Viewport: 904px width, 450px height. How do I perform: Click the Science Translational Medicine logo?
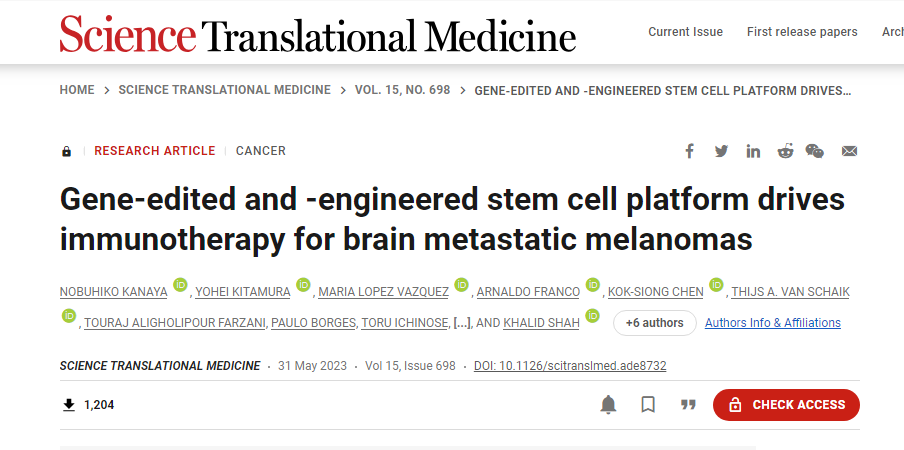tap(318, 34)
